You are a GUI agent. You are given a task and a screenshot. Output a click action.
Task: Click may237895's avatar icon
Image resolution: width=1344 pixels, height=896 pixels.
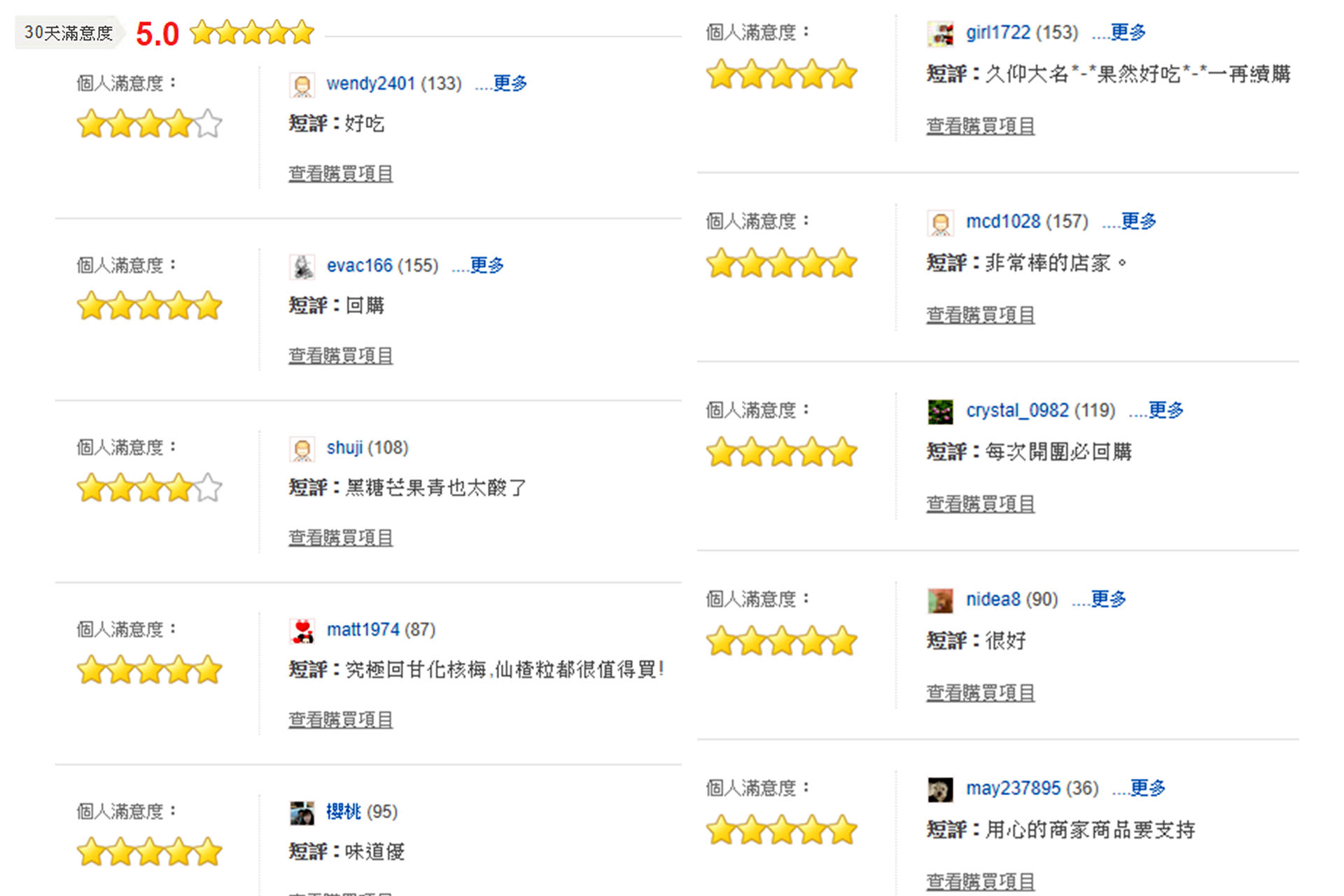pyautogui.click(x=940, y=790)
